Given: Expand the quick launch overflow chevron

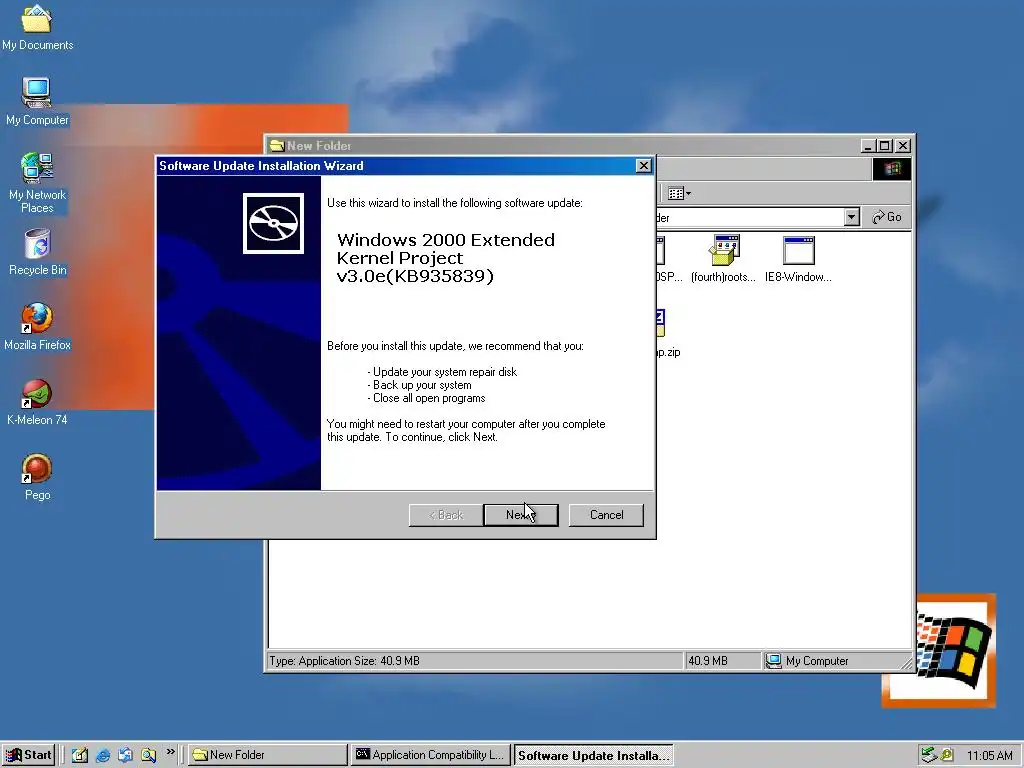Looking at the screenshot, I should tap(170, 752).
